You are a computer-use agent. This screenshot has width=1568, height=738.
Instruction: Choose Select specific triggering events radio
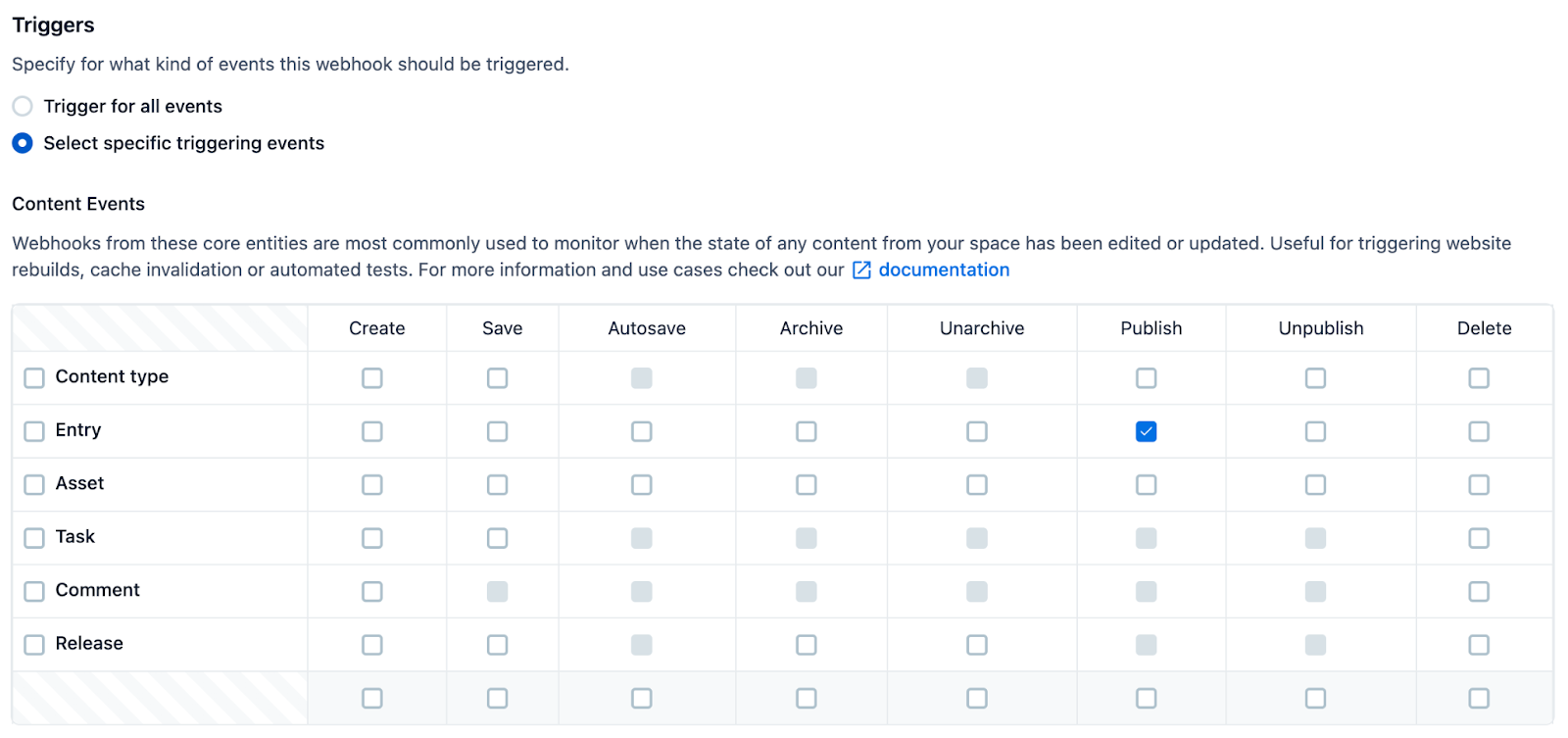[23, 143]
